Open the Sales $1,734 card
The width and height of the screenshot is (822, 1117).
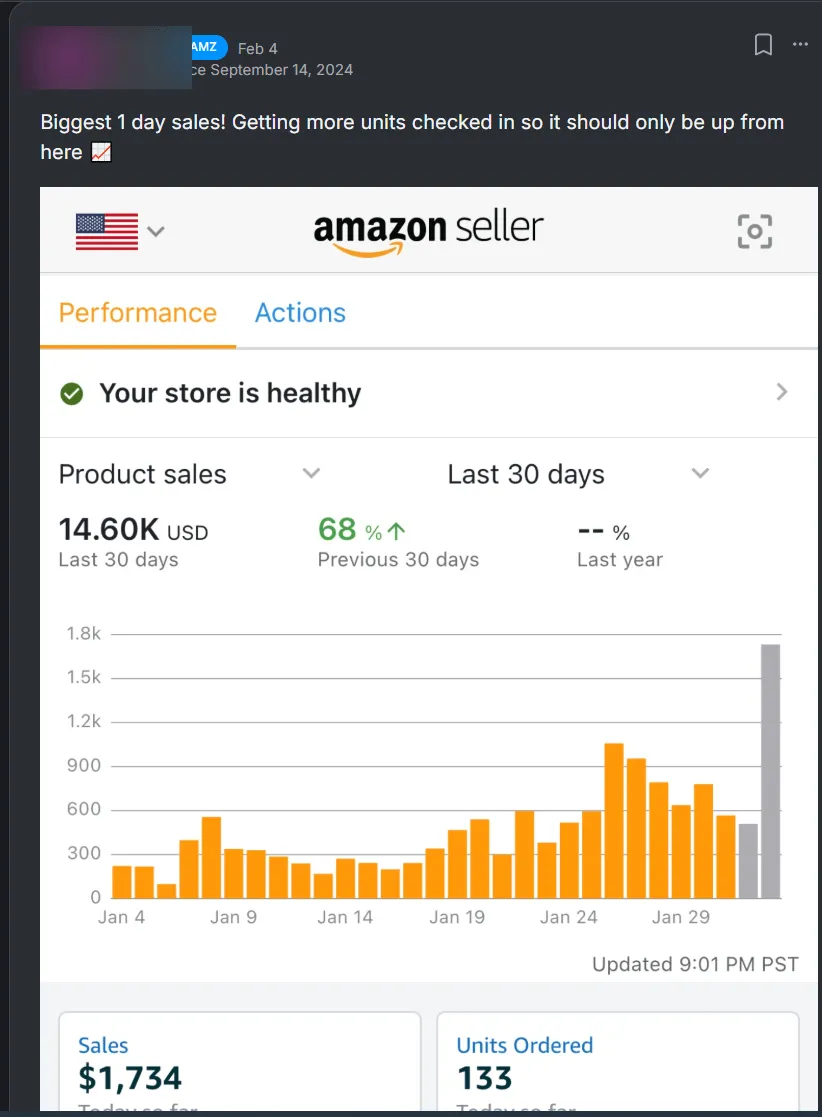239,1061
